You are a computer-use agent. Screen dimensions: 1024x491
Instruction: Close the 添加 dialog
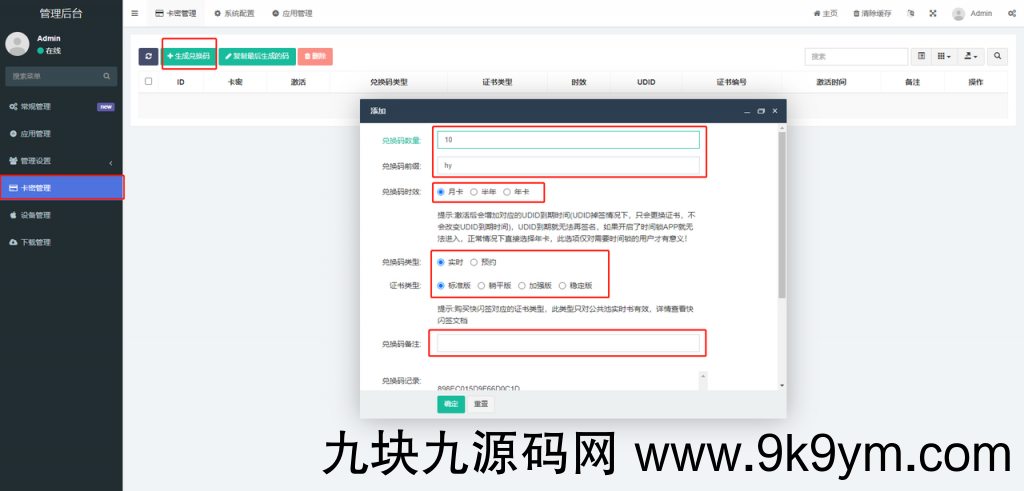point(775,111)
